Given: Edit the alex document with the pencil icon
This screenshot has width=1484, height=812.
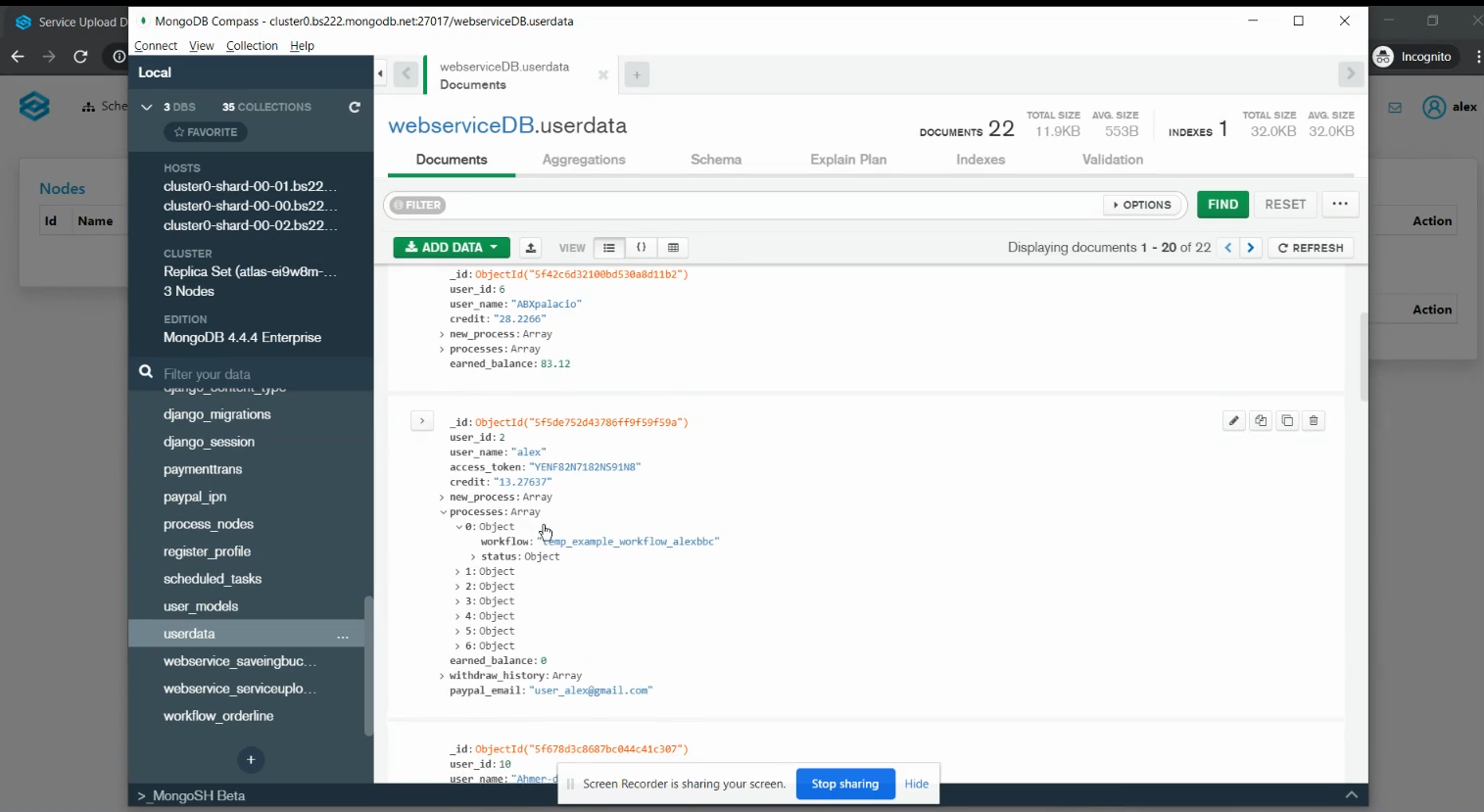Looking at the screenshot, I should click(1234, 421).
